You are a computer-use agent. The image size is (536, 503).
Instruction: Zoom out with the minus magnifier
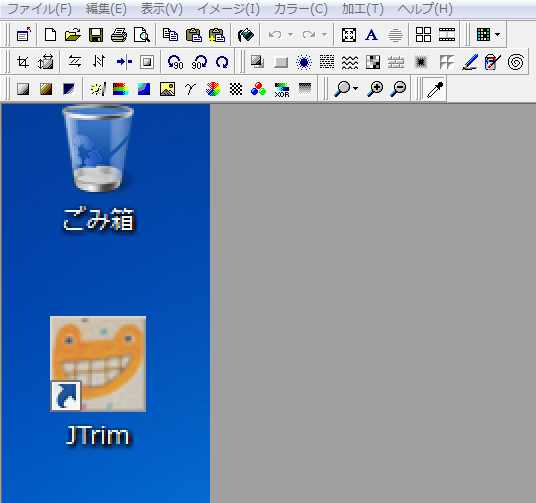[x=398, y=89]
